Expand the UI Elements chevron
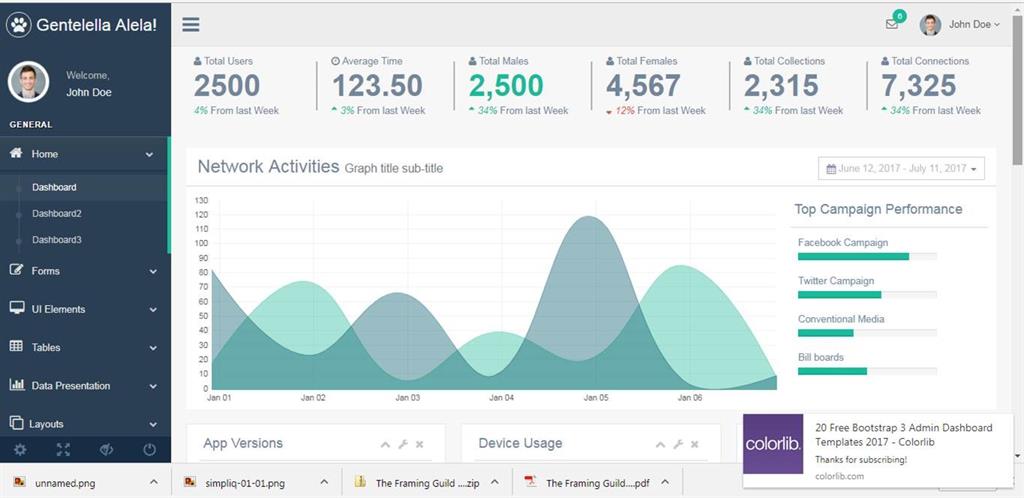Screen dimensions: 1024x498 click(153, 310)
